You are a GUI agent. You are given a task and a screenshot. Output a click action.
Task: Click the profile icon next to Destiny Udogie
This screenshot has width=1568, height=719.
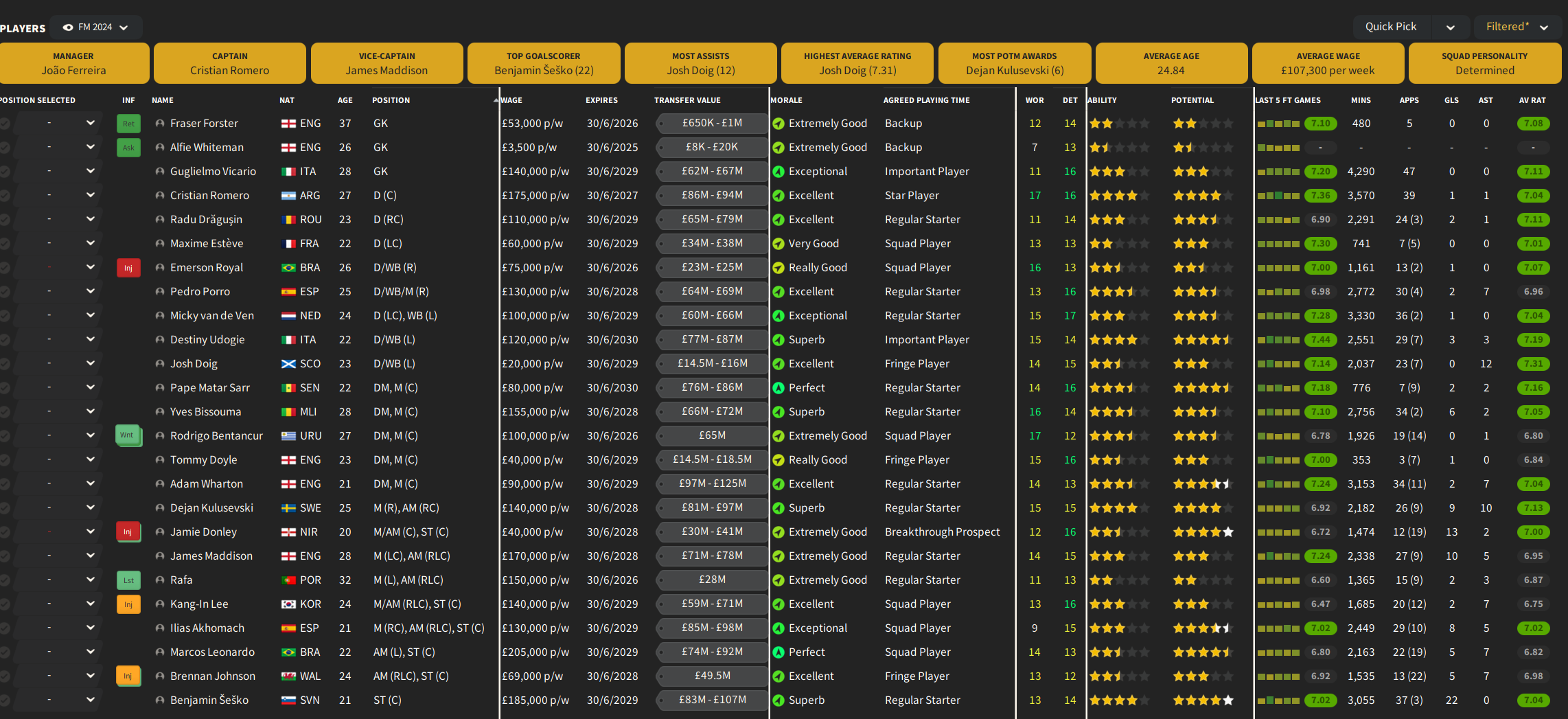160,340
